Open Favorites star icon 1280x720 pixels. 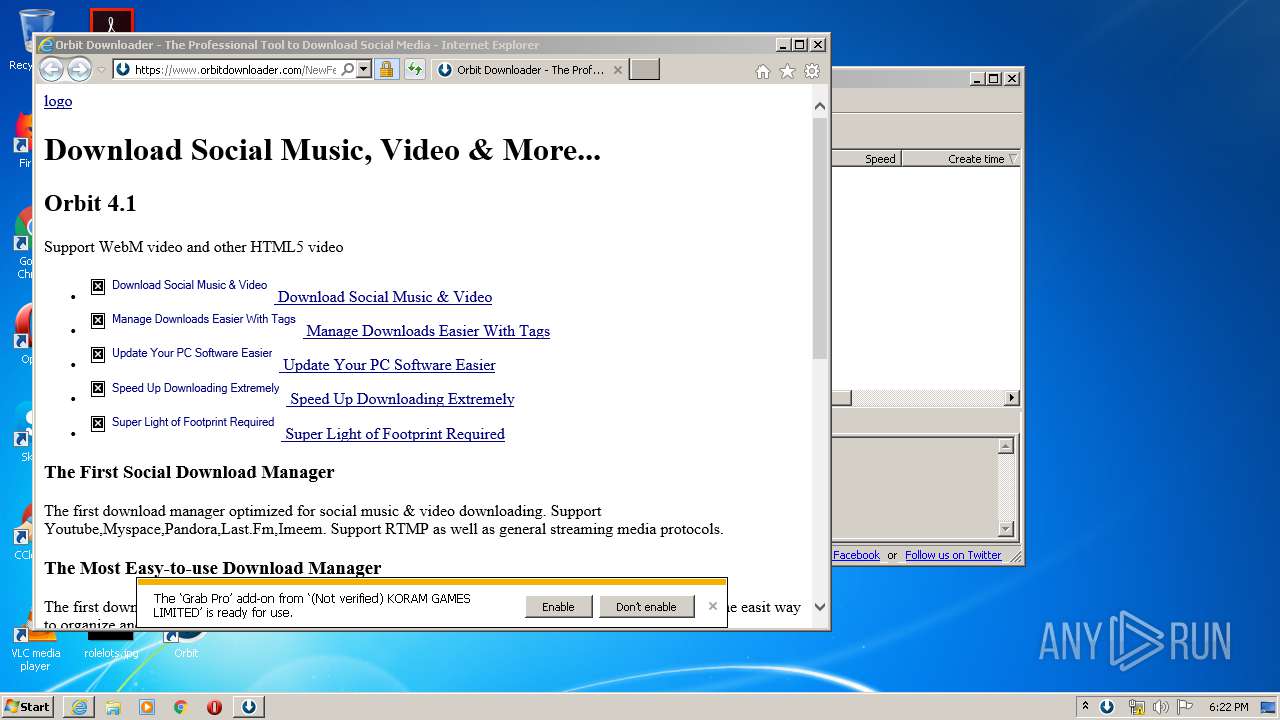click(x=787, y=71)
